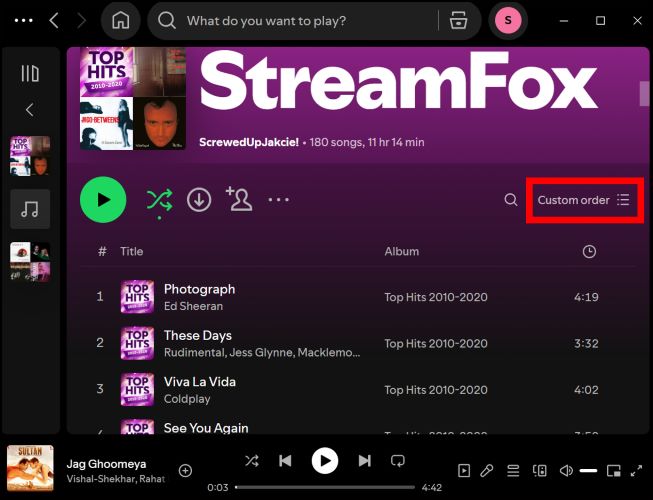
Task: Sort by the Album column header
Action: (x=402, y=251)
